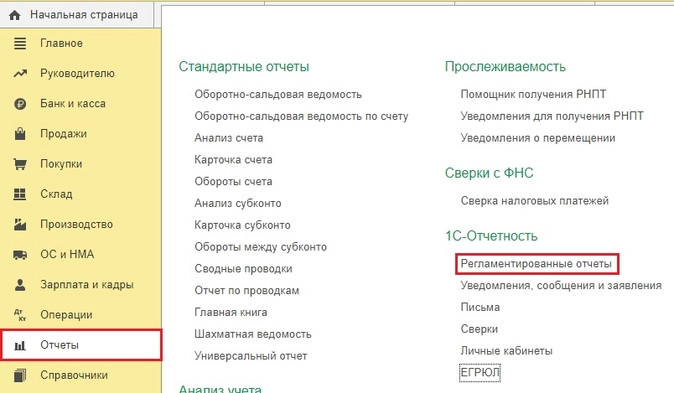Open Обороты между субконто report
Screen dimensions: 674x393
(x=260, y=247)
